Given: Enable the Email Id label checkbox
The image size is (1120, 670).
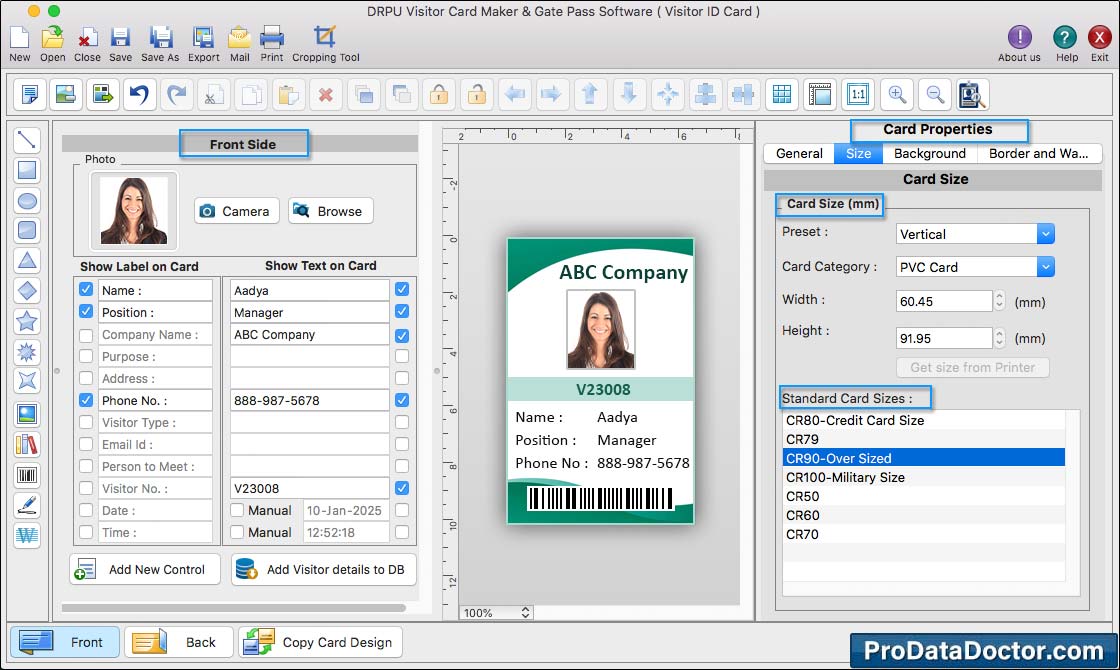Looking at the screenshot, I should coord(86,444).
